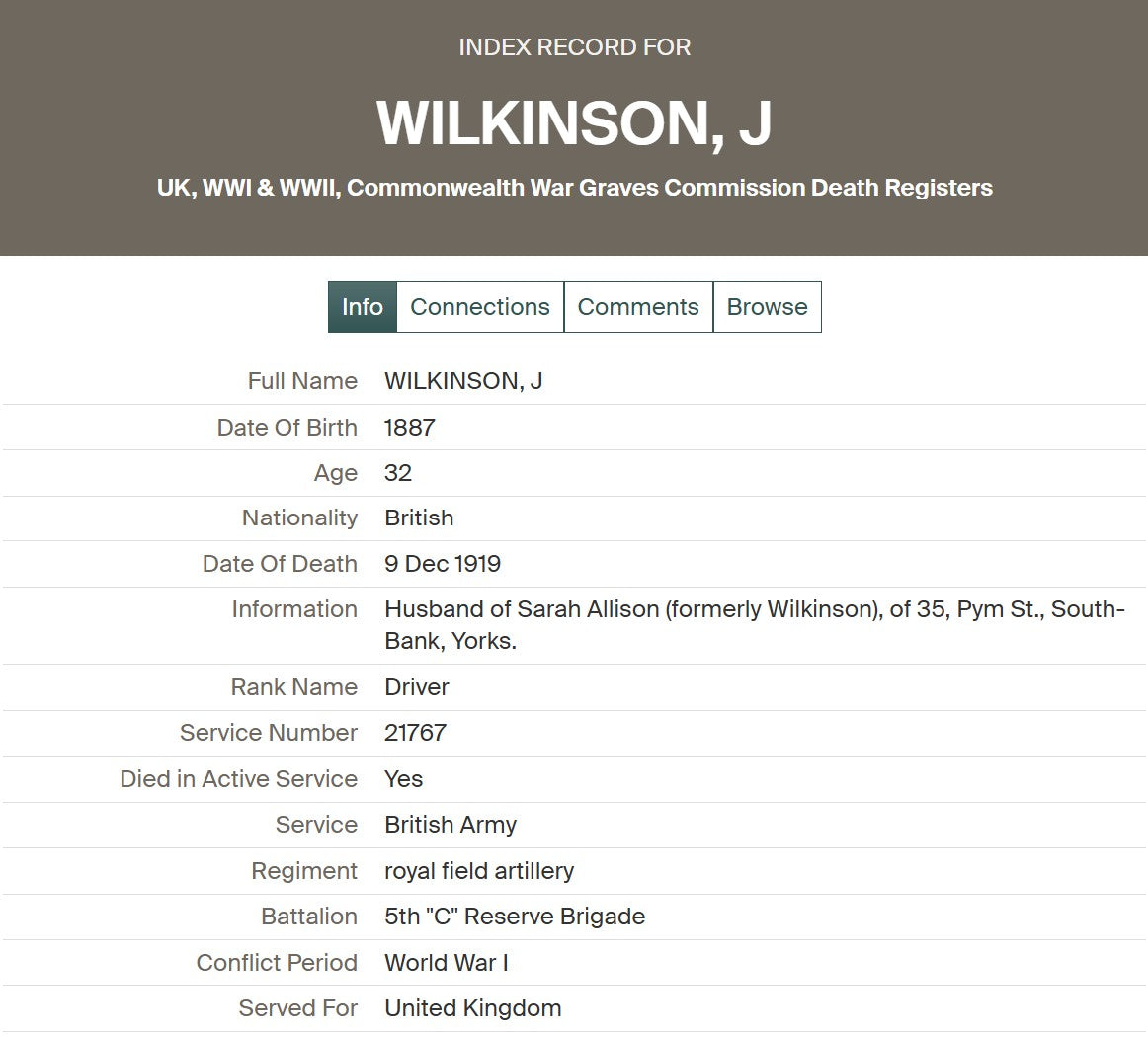Click the WILKINSON, J page heading

(574, 122)
